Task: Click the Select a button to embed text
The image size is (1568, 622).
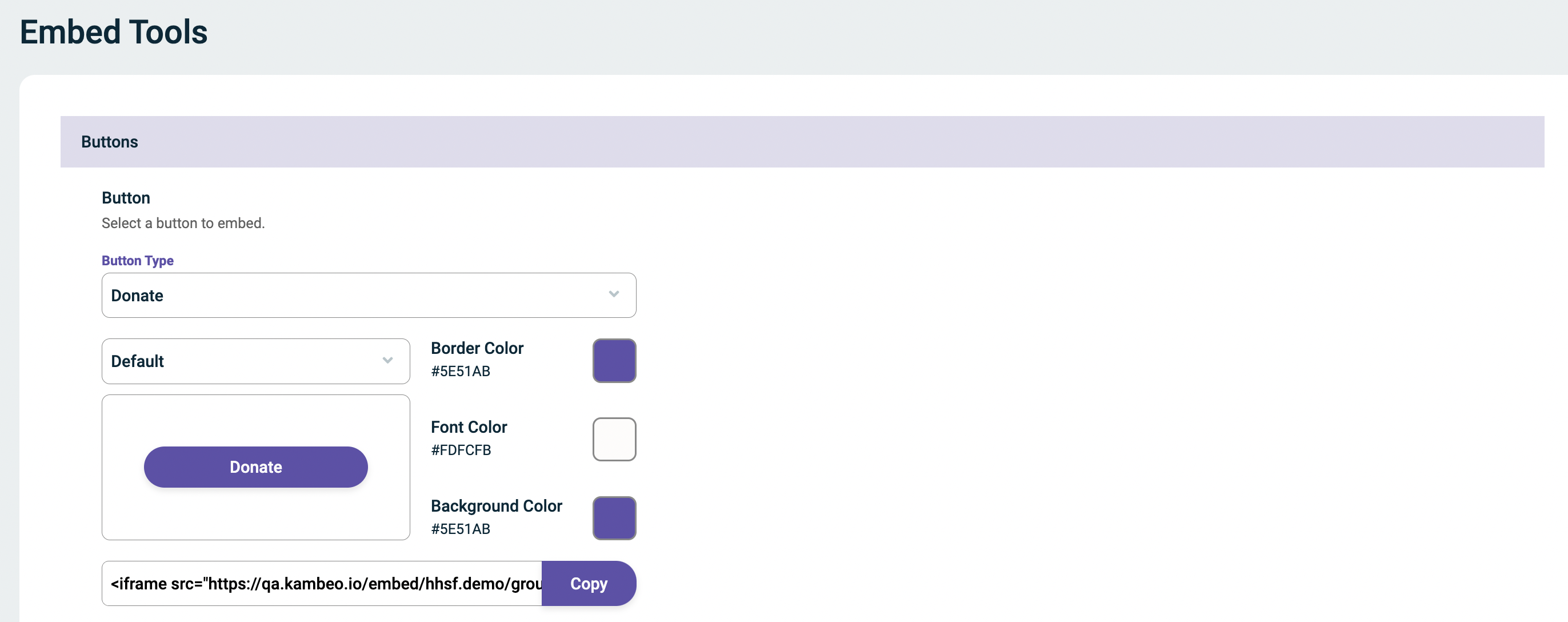Action: click(x=183, y=224)
